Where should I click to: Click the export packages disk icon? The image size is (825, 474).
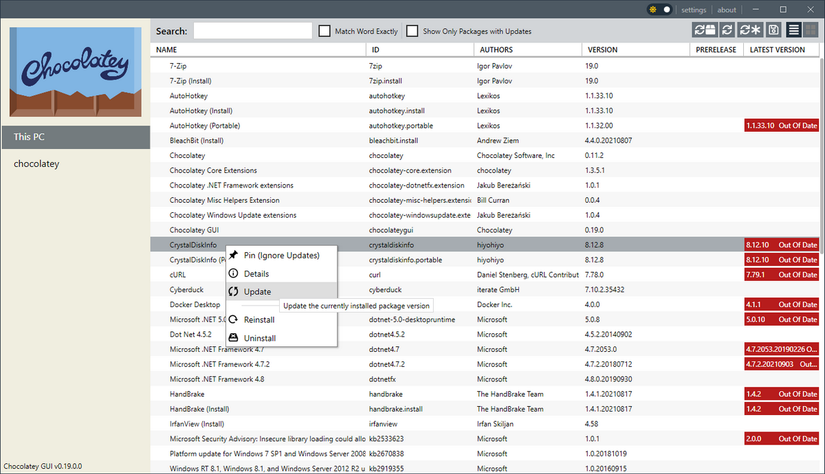772,31
